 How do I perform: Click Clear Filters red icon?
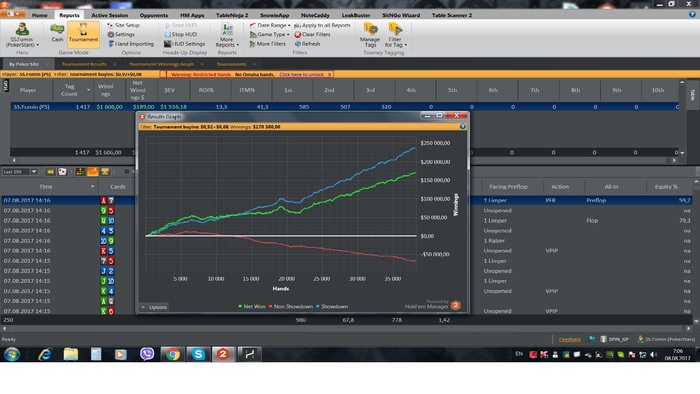coord(298,34)
